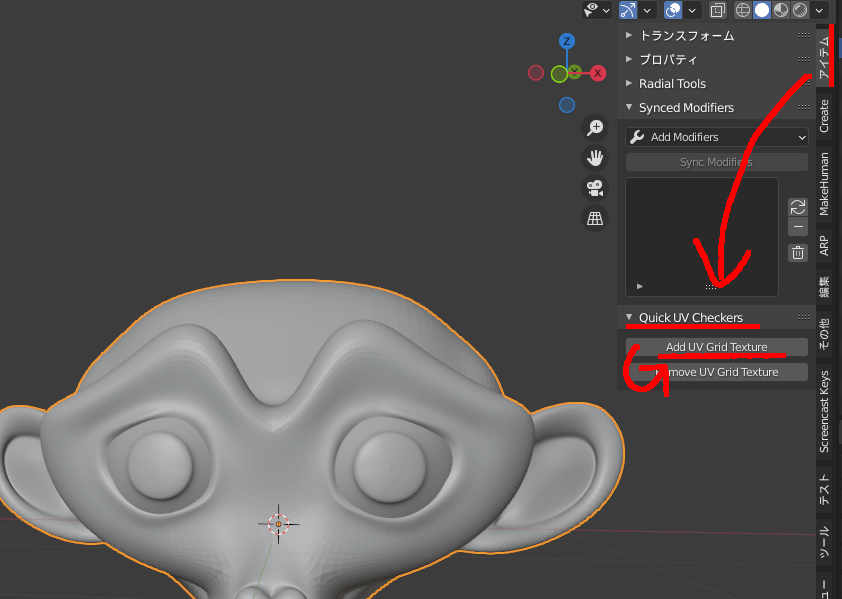Click the hand pan icon in the viewport

click(x=595, y=158)
